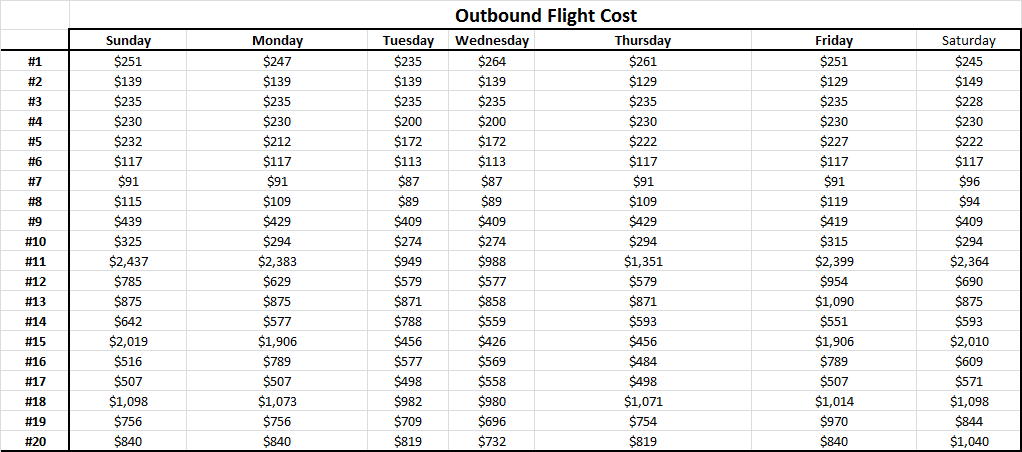
Task: Click the $732 Wednesday cell in row #20
Action: 492,442
